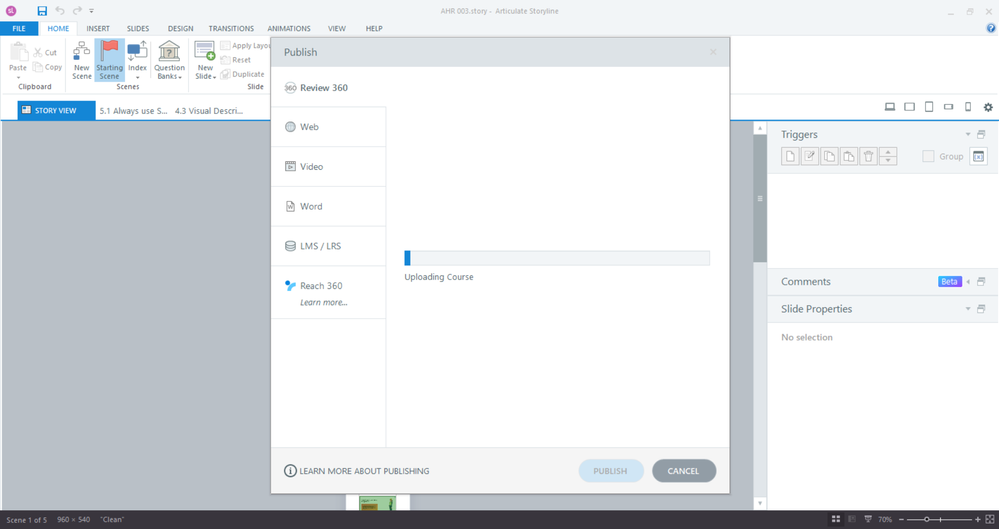The height and width of the screenshot is (529, 999).
Task: Move trigger up arrow
Action: coord(888,152)
